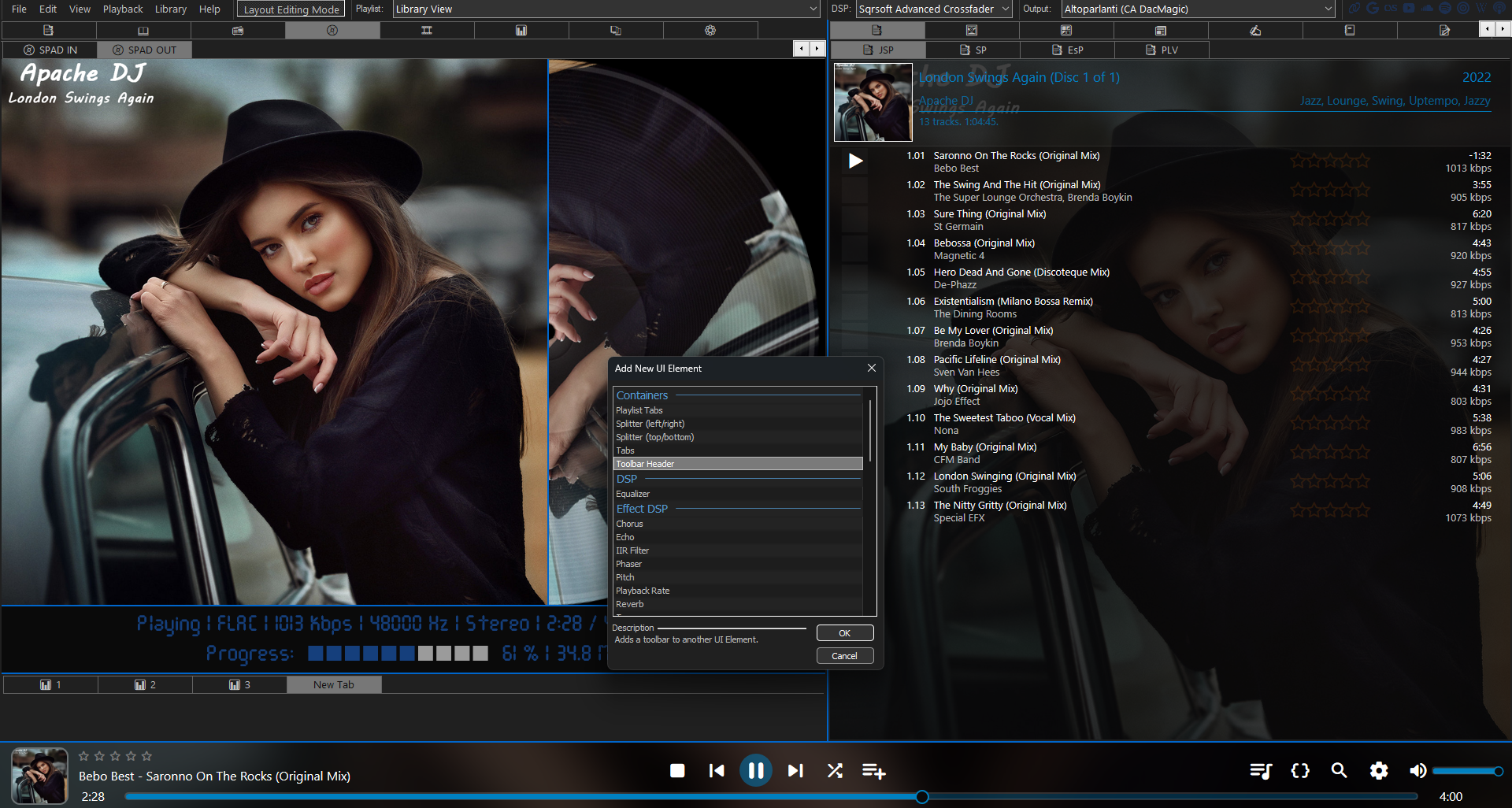Switch to the bar chart icon tab

(x=521, y=31)
